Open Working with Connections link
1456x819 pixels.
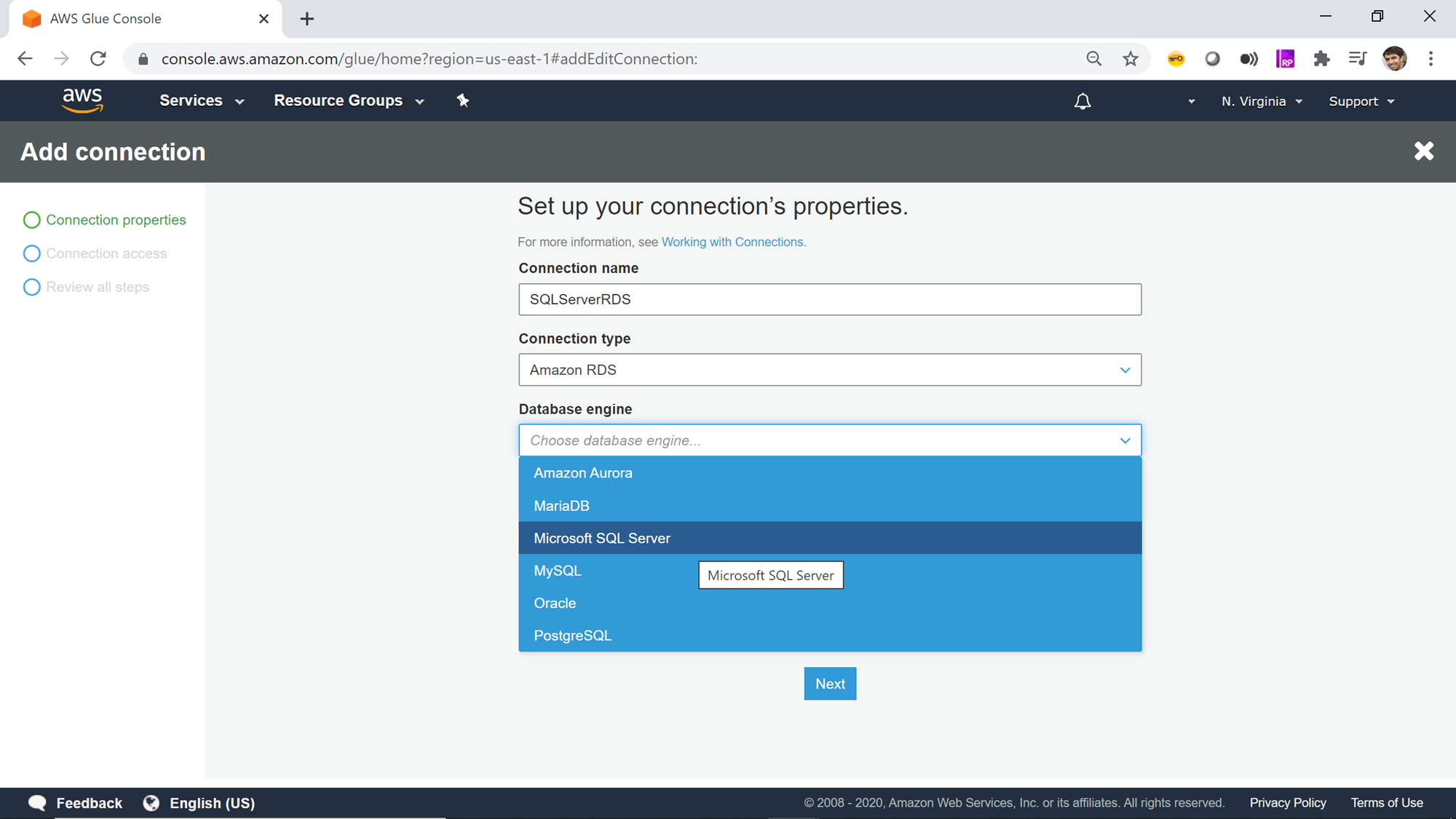click(x=732, y=242)
